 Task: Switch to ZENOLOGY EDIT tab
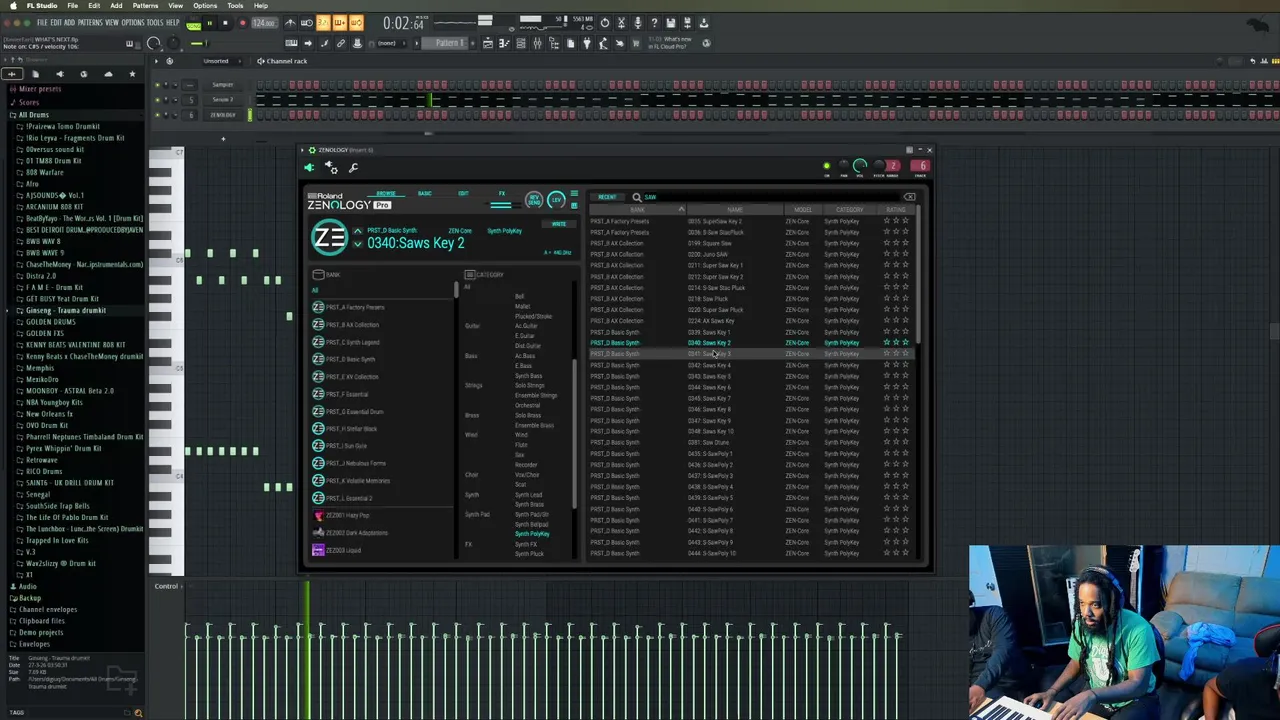click(463, 193)
